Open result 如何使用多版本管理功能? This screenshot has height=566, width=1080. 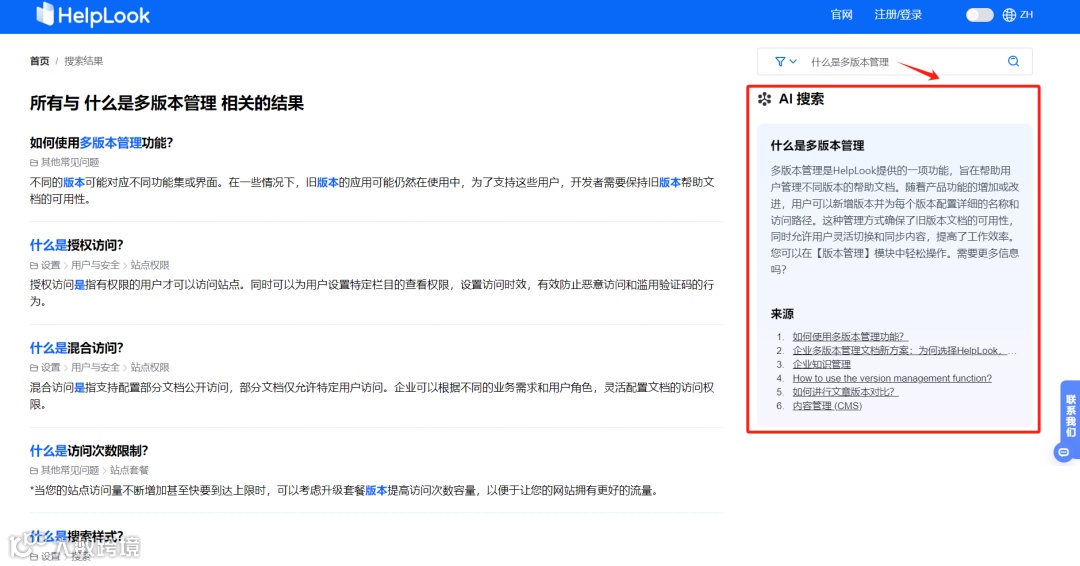click(x=101, y=143)
